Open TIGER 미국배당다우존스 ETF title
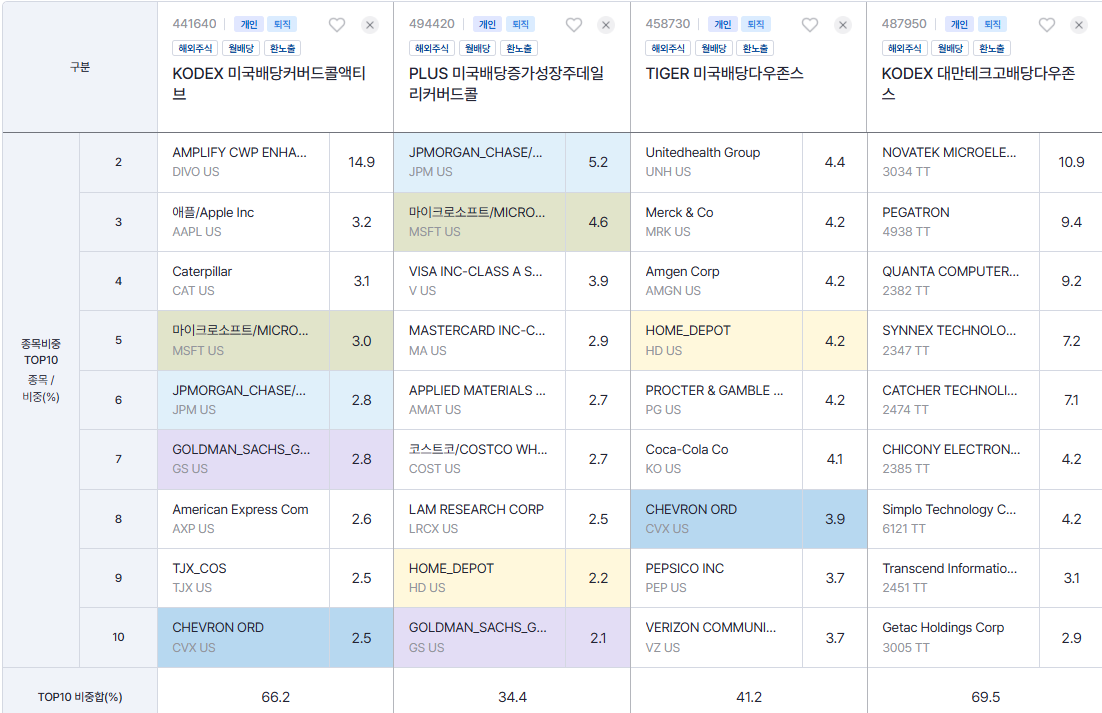This screenshot has height=713, width=1102. (x=725, y=73)
